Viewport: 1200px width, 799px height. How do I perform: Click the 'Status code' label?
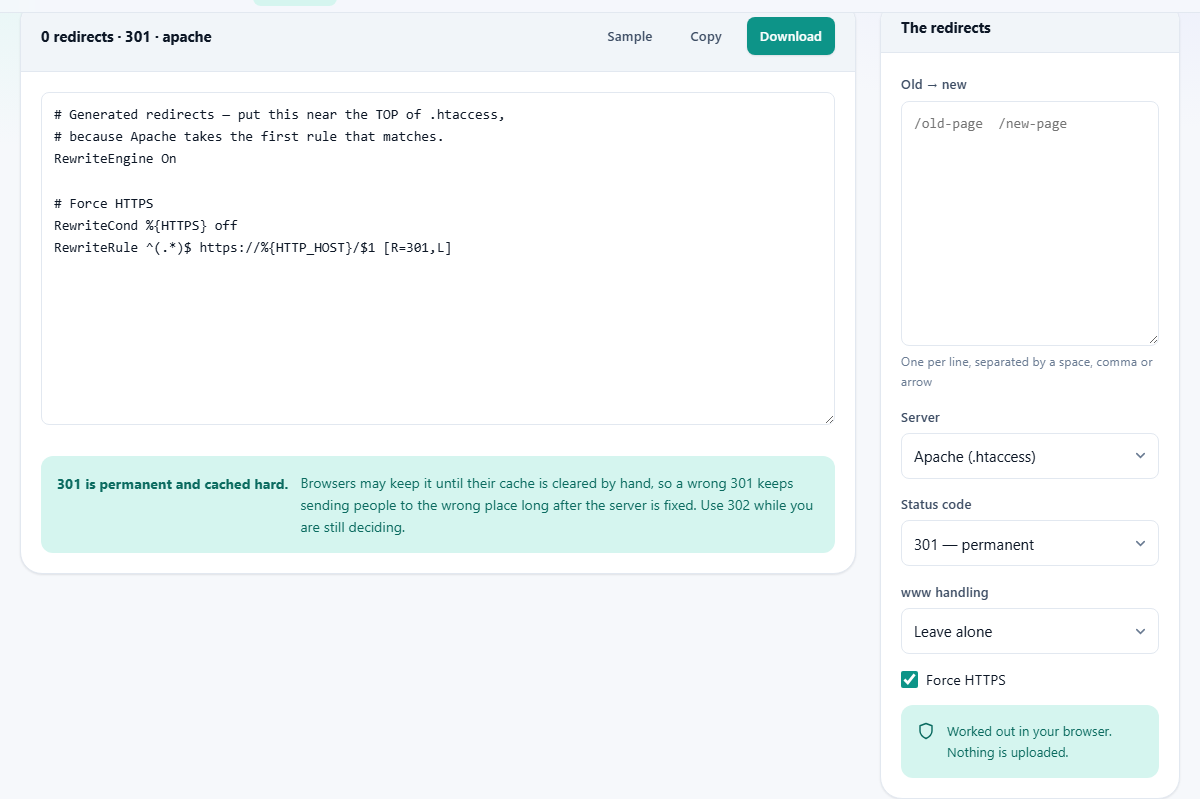coord(936,505)
